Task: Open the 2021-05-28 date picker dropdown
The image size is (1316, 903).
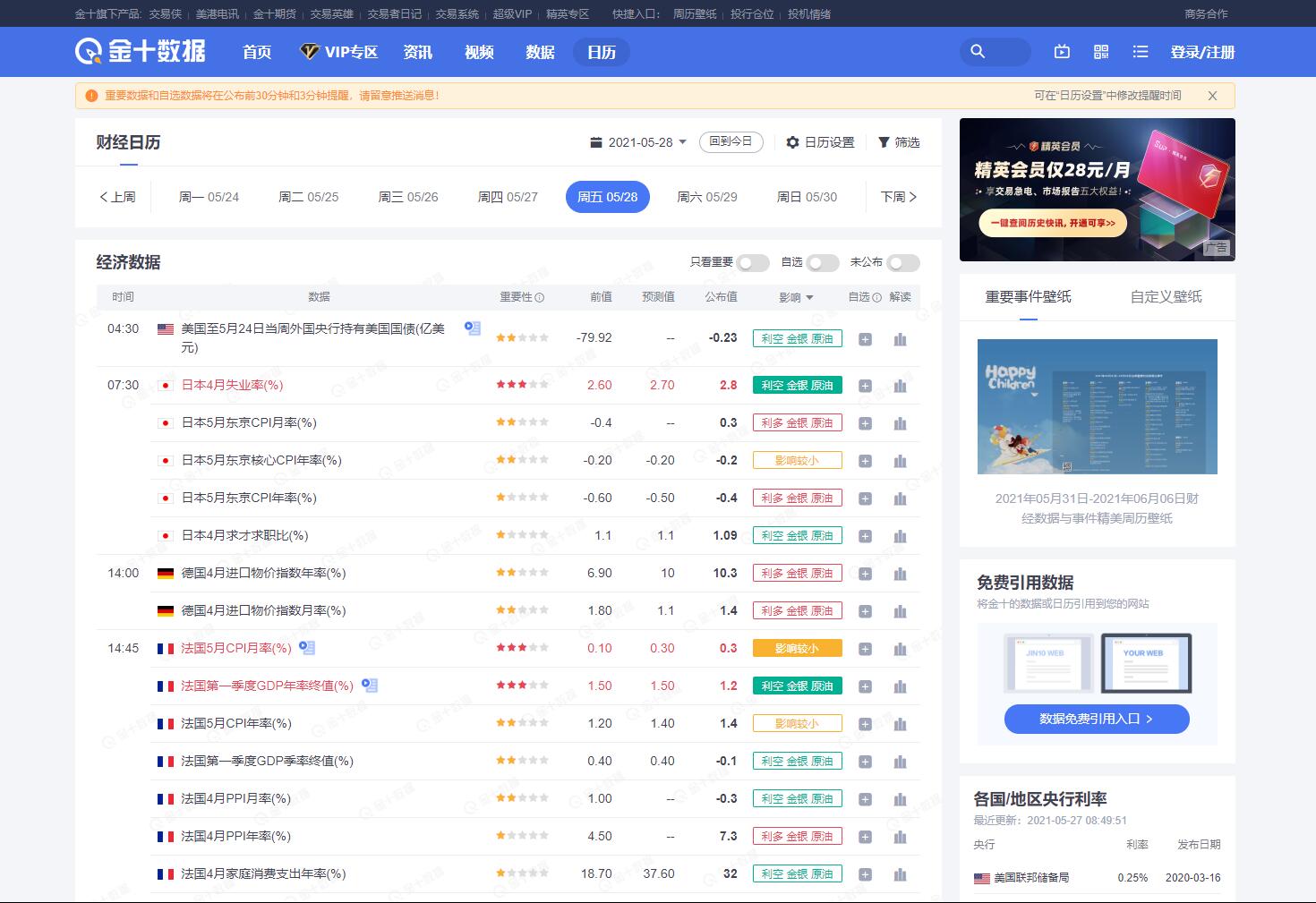Action: click(x=639, y=142)
